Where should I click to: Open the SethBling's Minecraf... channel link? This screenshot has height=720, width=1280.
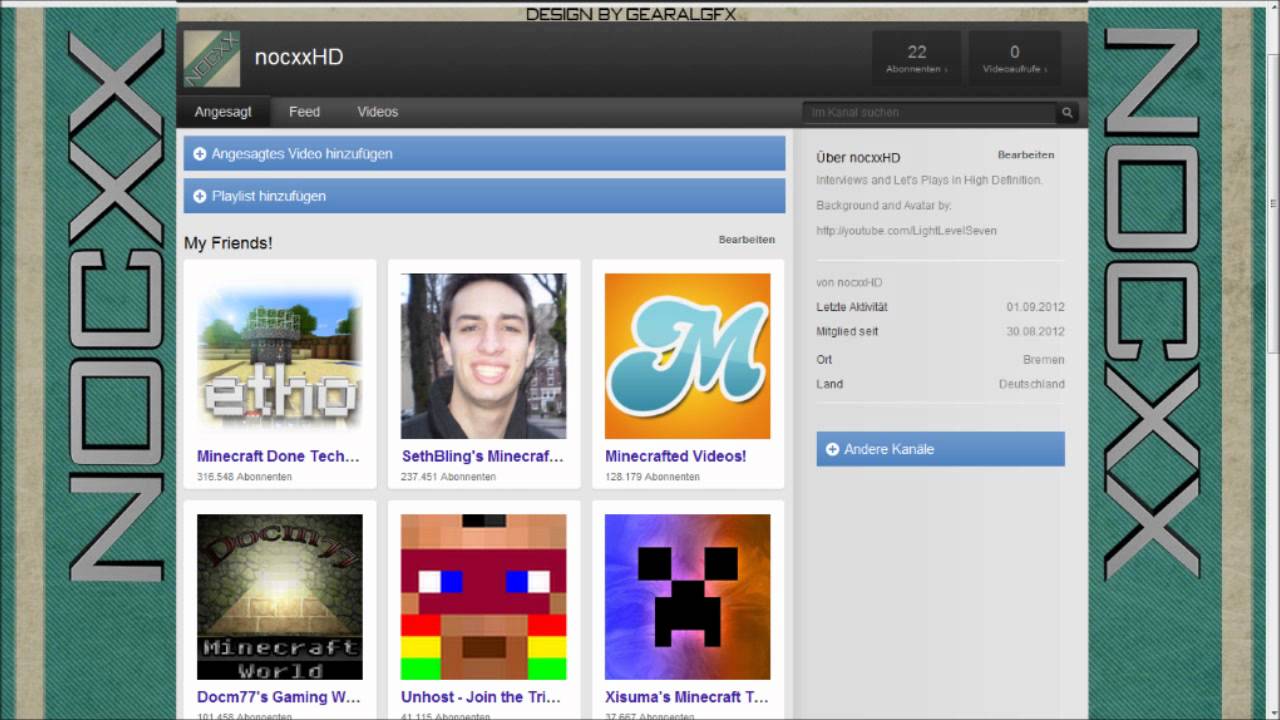(483, 456)
